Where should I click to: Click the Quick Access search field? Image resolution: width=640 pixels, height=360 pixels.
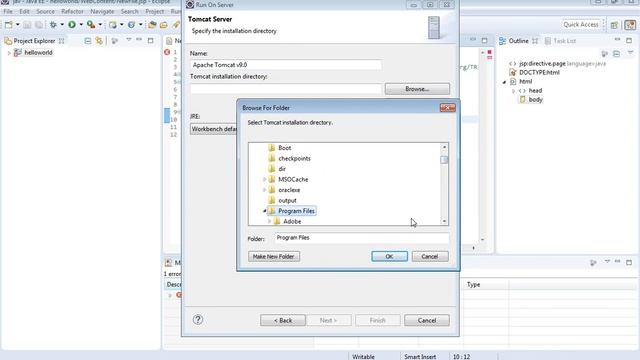point(580,24)
